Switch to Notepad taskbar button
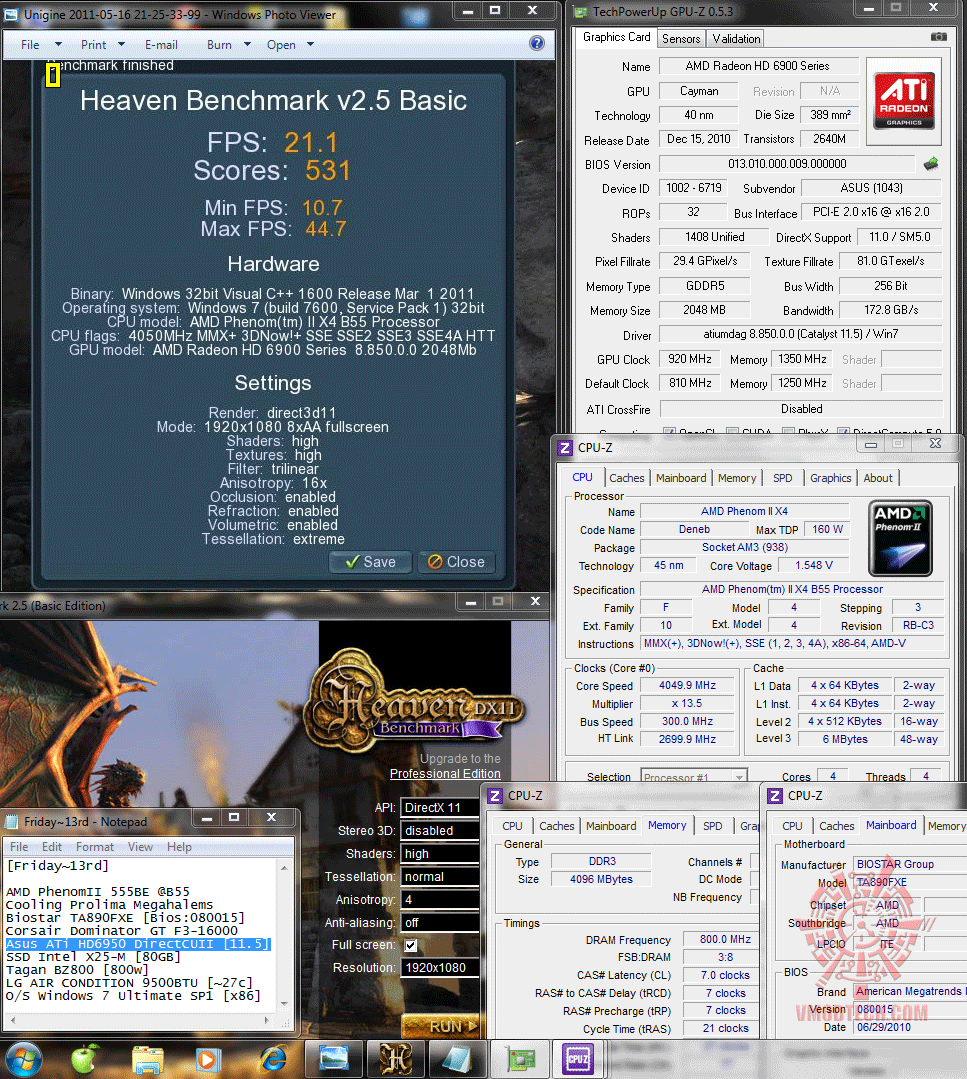The height and width of the screenshot is (1079, 967). (x=457, y=1058)
